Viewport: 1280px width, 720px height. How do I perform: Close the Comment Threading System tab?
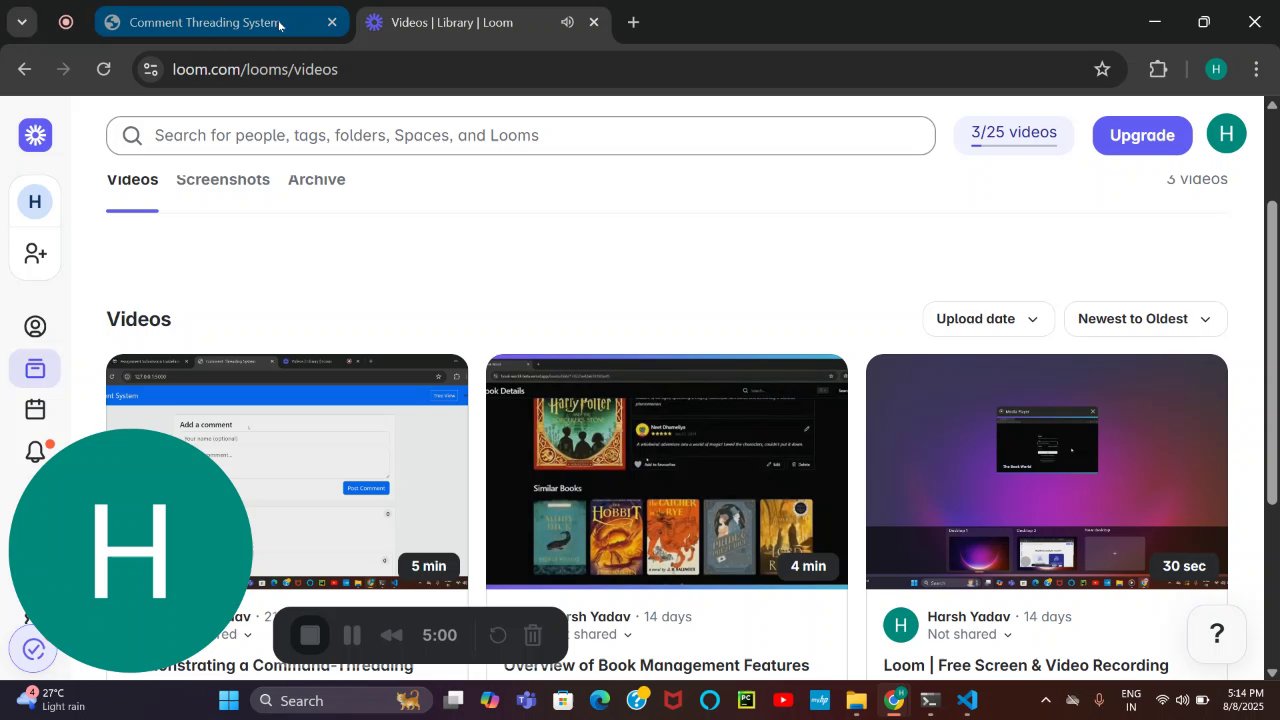pyautogui.click(x=332, y=22)
